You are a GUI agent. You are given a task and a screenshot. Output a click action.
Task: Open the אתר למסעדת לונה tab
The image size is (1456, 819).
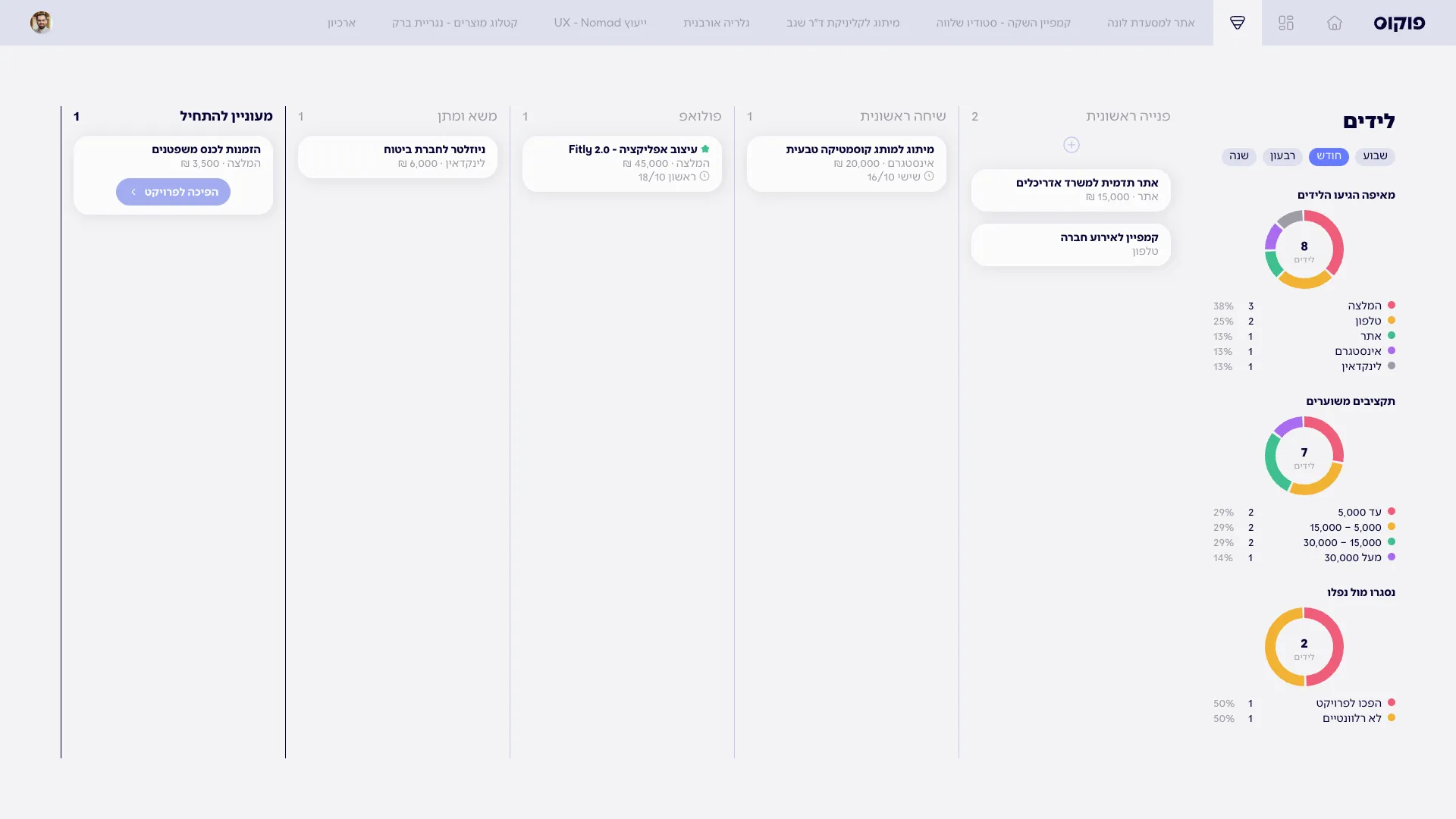[x=1150, y=23]
